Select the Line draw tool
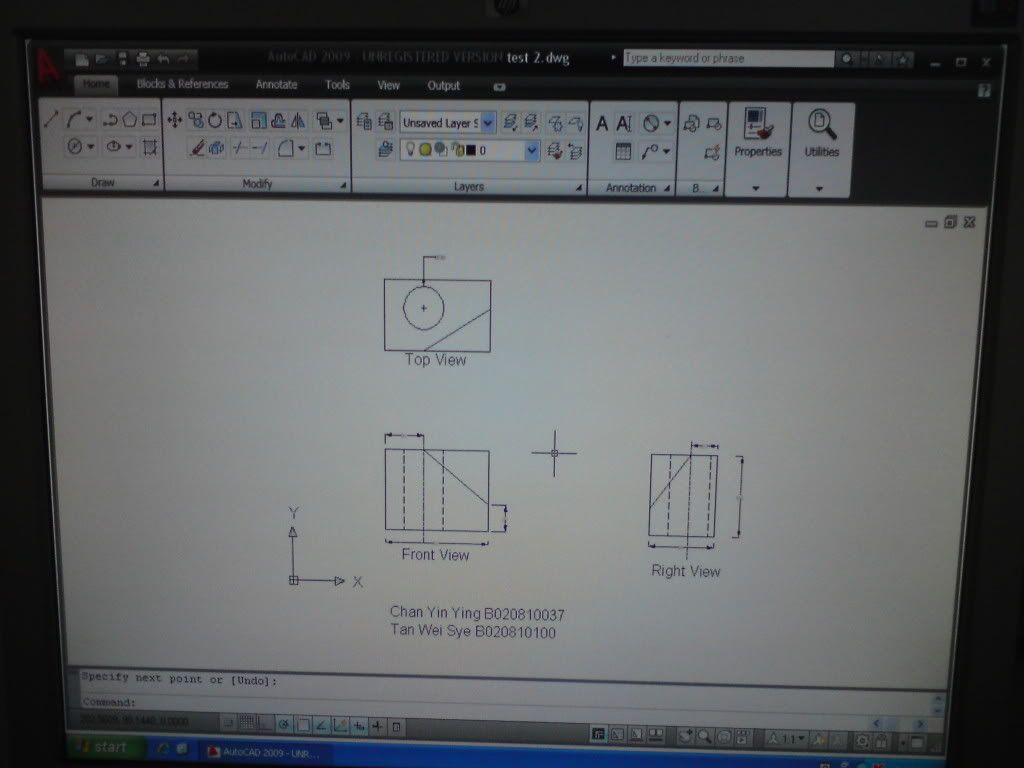 click(x=51, y=119)
